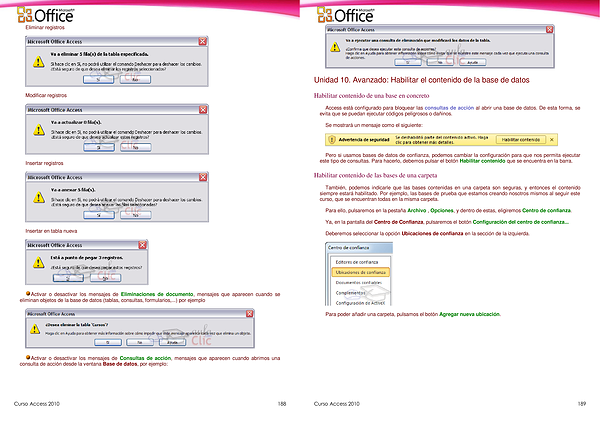Click the warning icon in the delete table 'Cursos' dialog
This screenshot has height=424, width=600.
(x=31, y=330)
